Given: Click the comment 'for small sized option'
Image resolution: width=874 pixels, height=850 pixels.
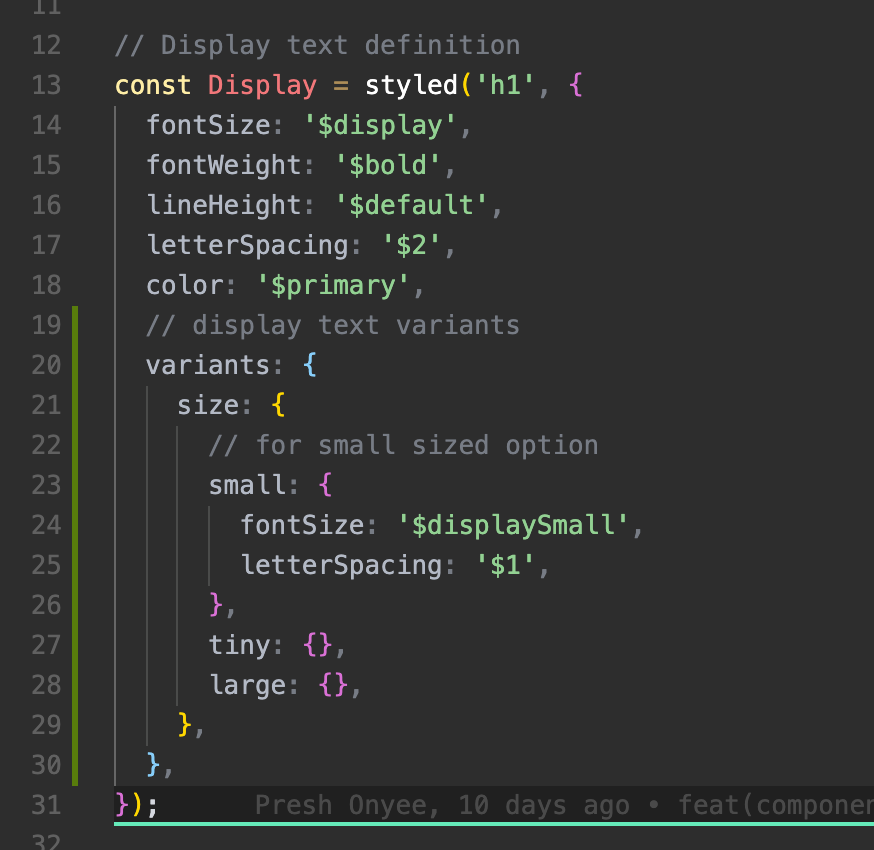Looking at the screenshot, I should click(x=405, y=445).
